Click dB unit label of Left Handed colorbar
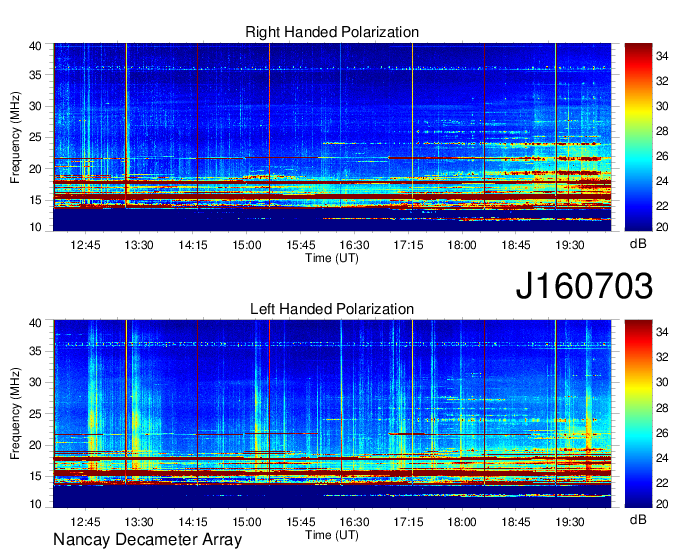Image resolution: width=680 pixels, height=552 pixels. [638, 520]
